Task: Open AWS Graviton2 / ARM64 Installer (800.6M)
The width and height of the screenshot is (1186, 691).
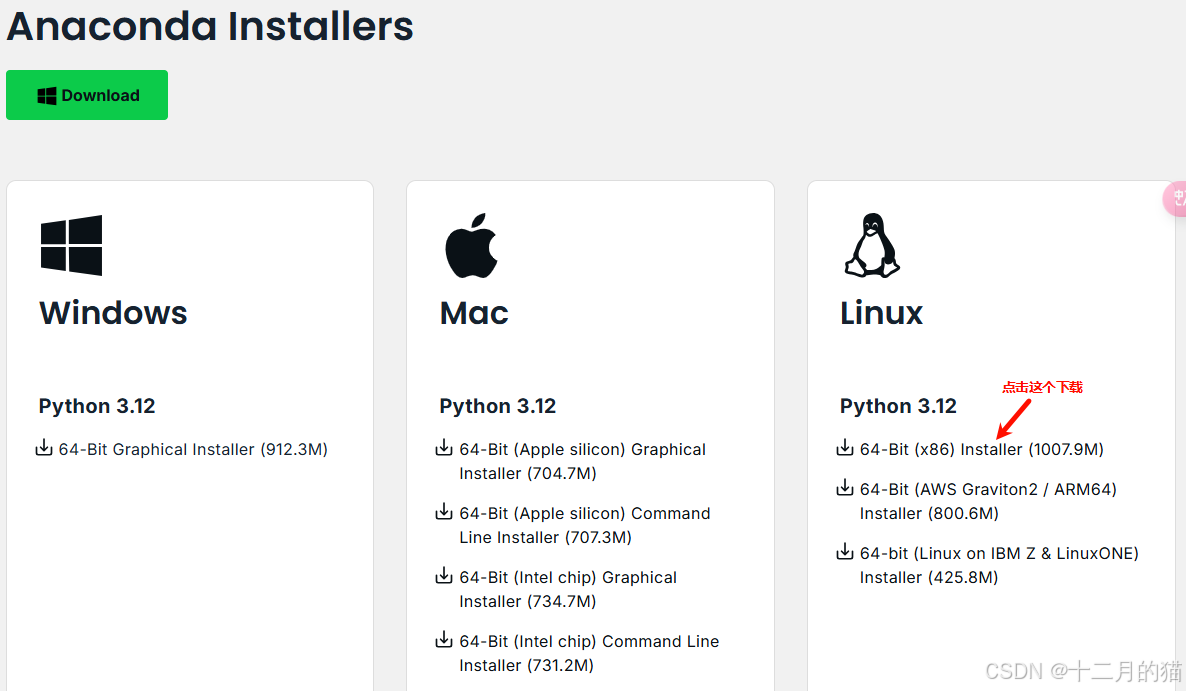Action: (988, 501)
